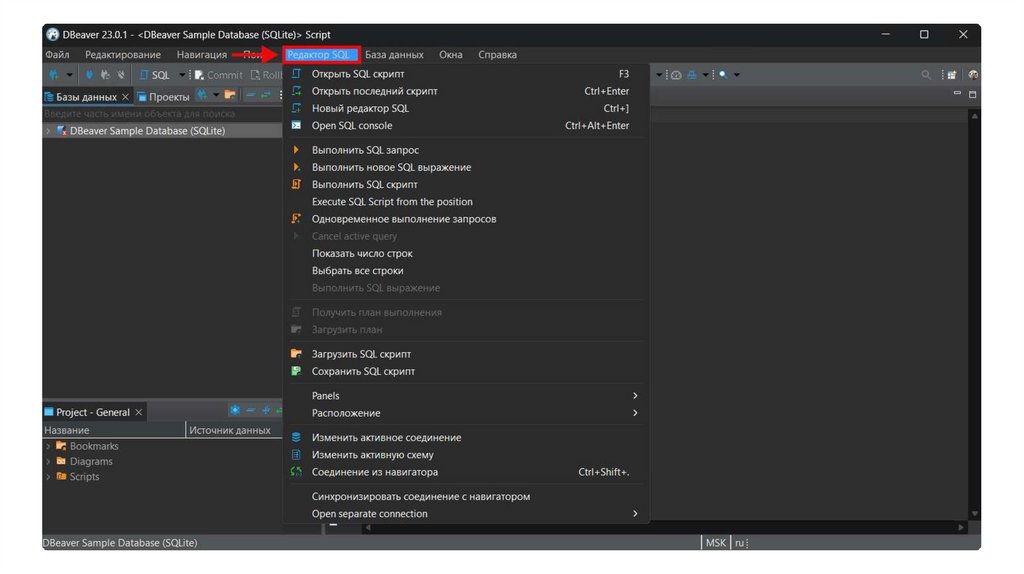
Task: Expand the Diagrams tree node
Action: coord(48,461)
